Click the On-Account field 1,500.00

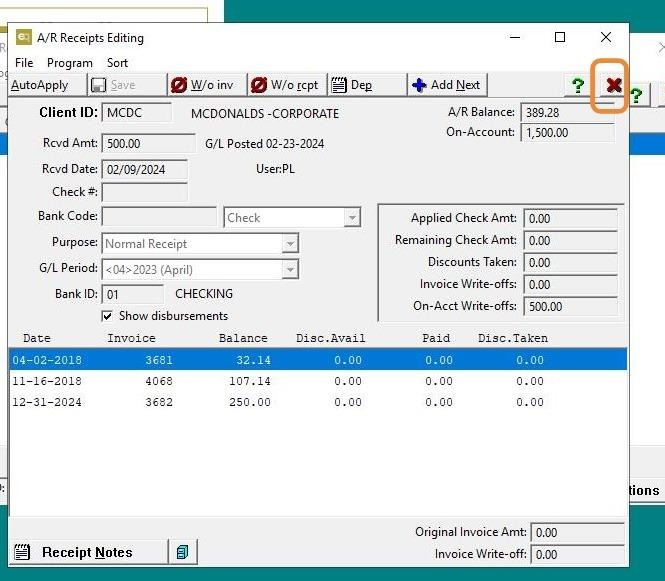click(567, 132)
